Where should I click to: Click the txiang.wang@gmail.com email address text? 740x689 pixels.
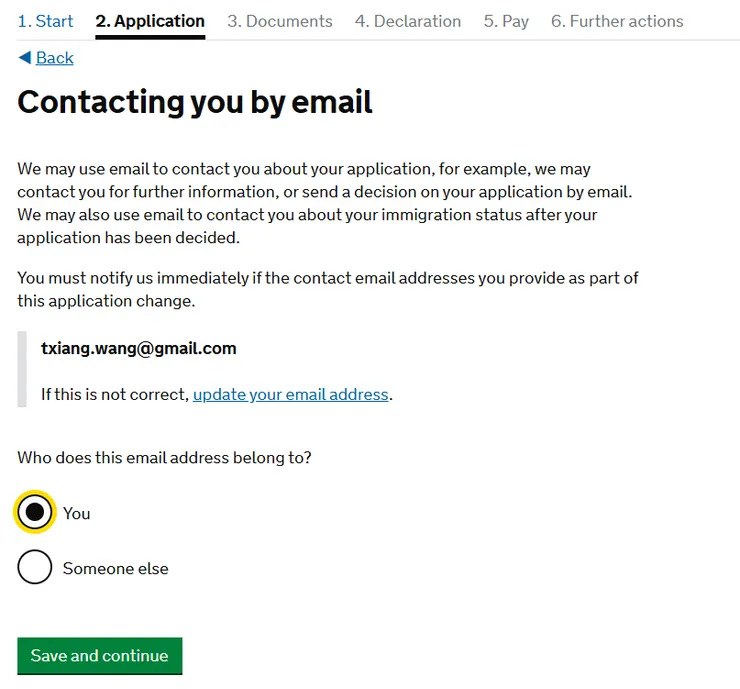[x=139, y=348]
